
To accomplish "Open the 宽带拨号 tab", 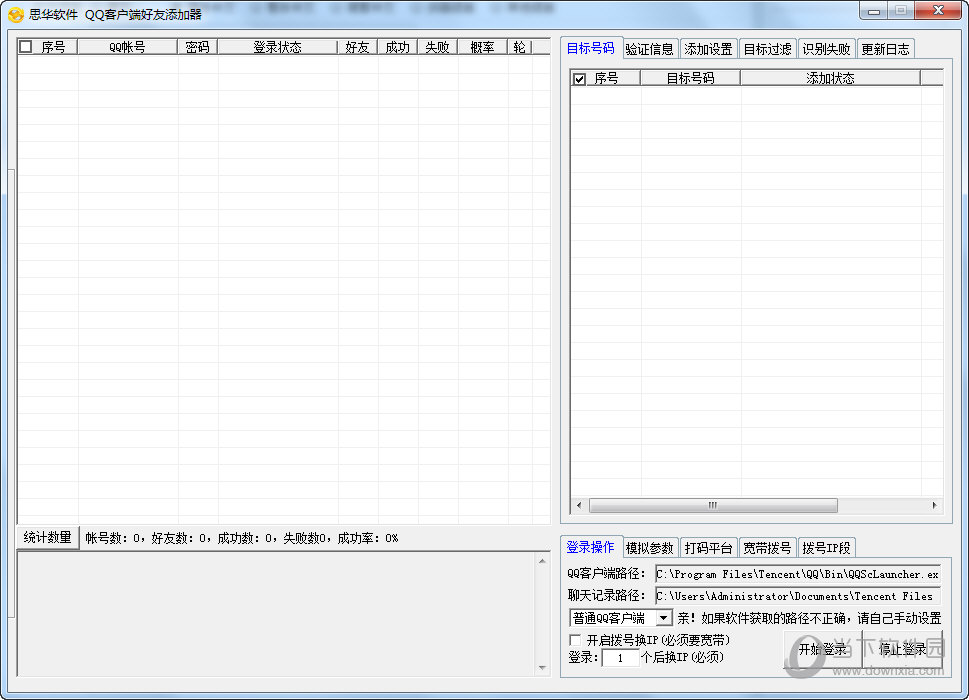I will [x=767, y=548].
